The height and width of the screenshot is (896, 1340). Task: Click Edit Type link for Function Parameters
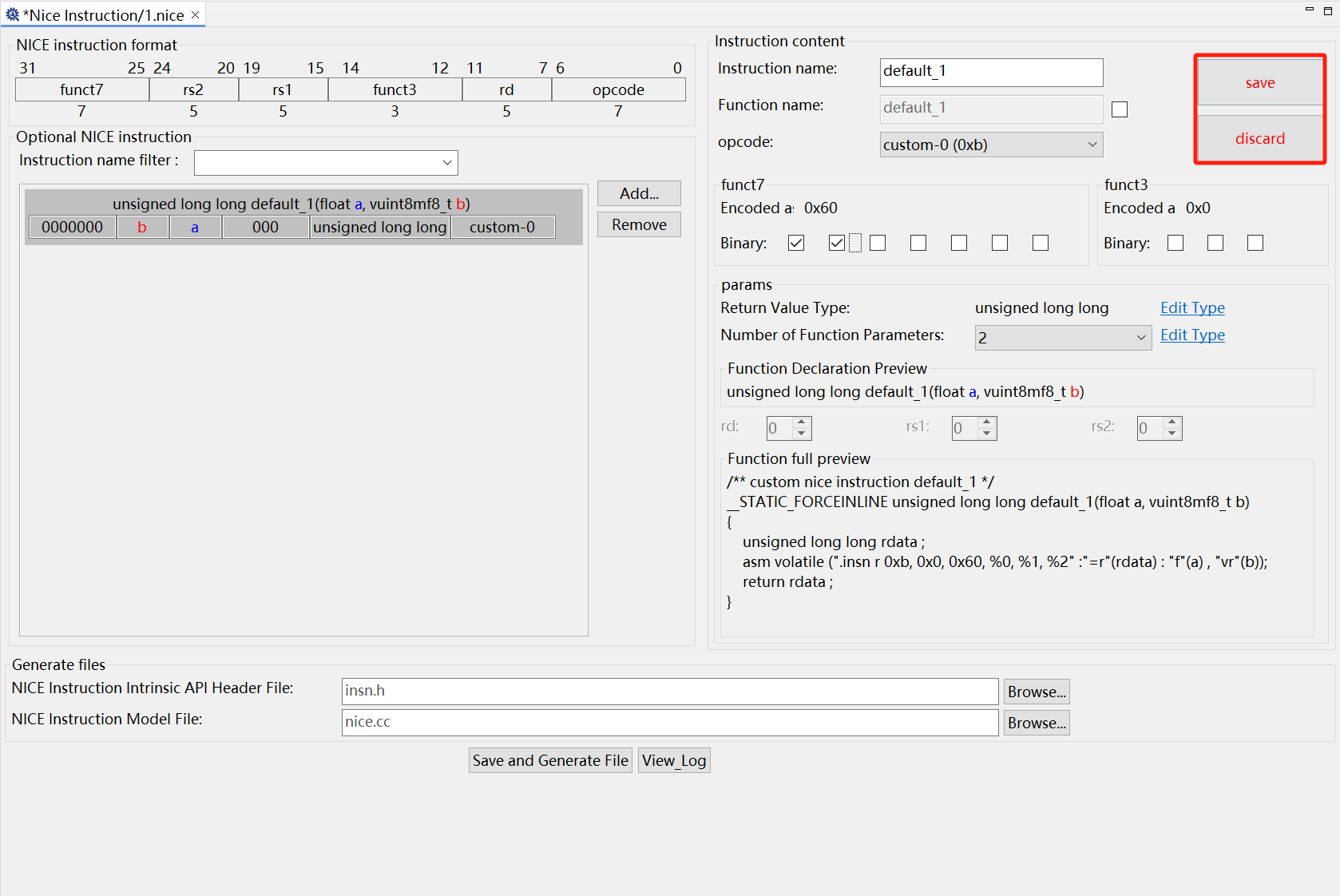pyautogui.click(x=1192, y=335)
